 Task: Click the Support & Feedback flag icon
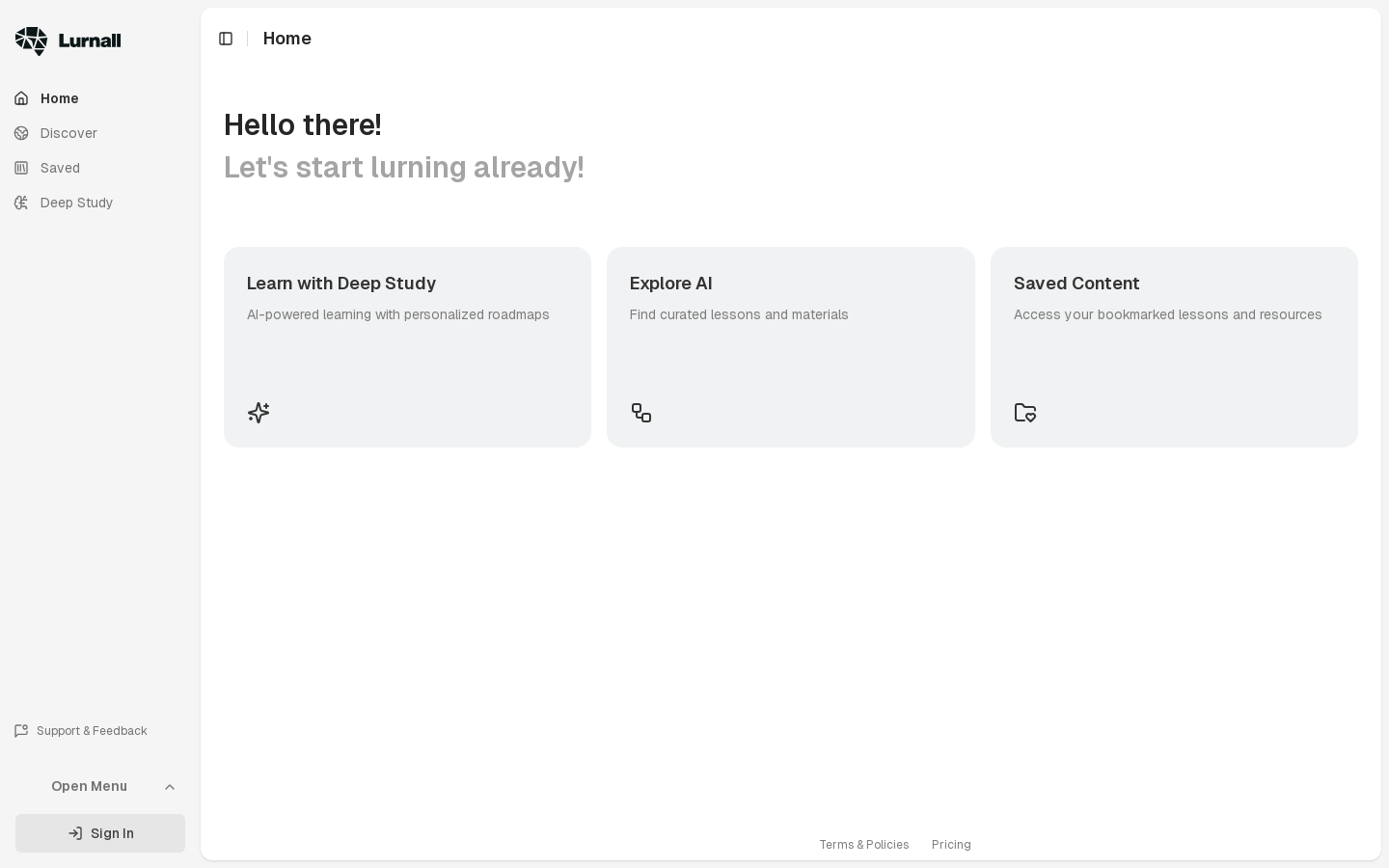21,731
